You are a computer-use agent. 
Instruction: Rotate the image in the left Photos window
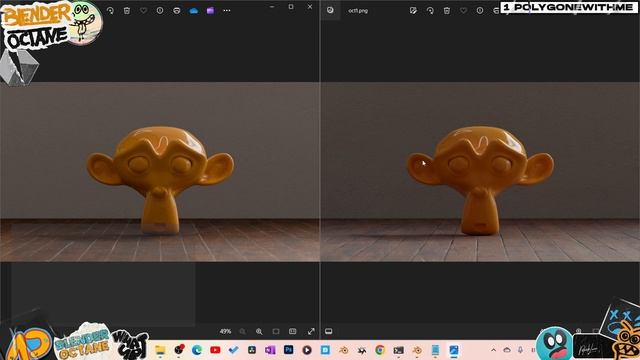pyautogui.click(x=110, y=11)
